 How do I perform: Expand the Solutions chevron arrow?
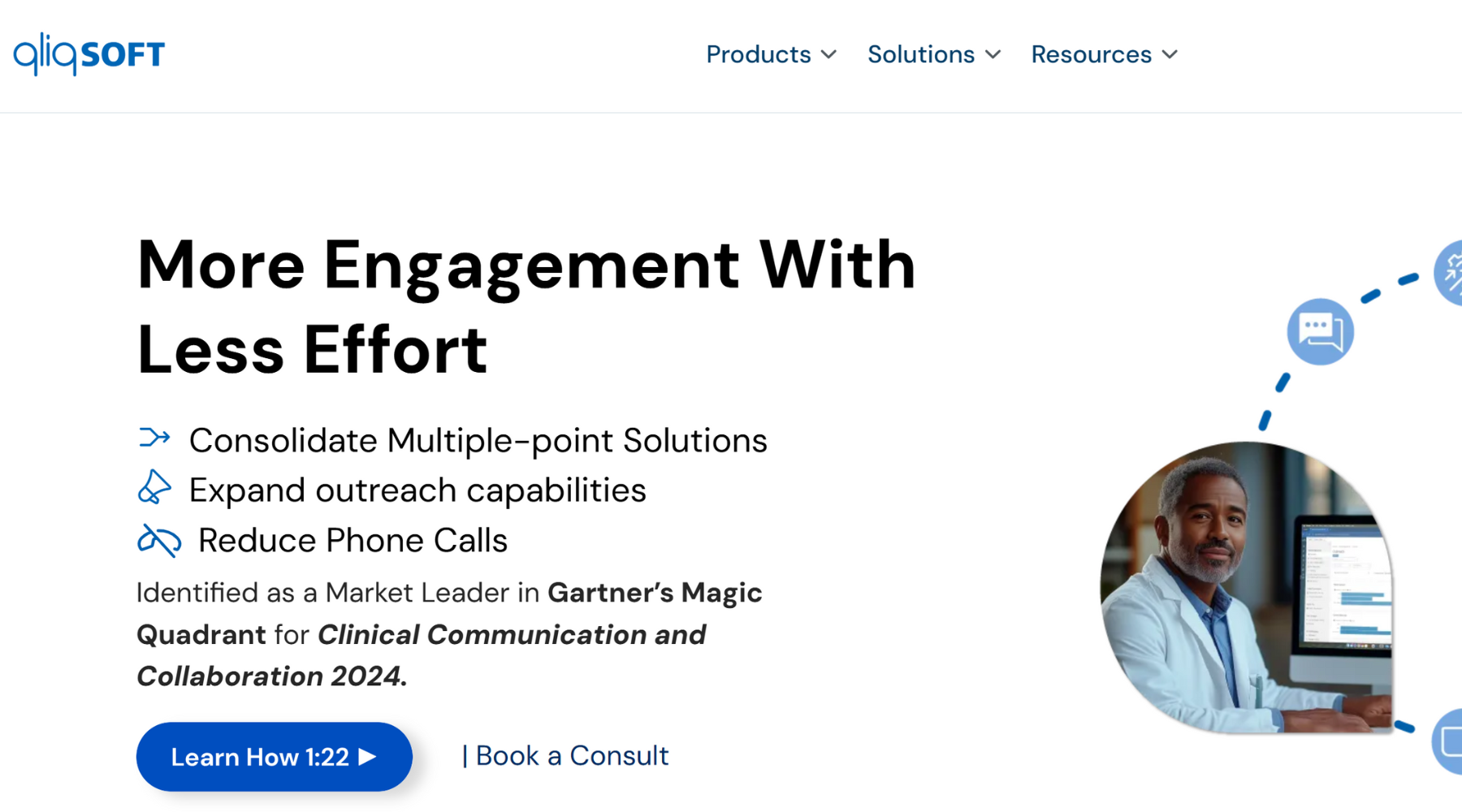tap(993, 54)
